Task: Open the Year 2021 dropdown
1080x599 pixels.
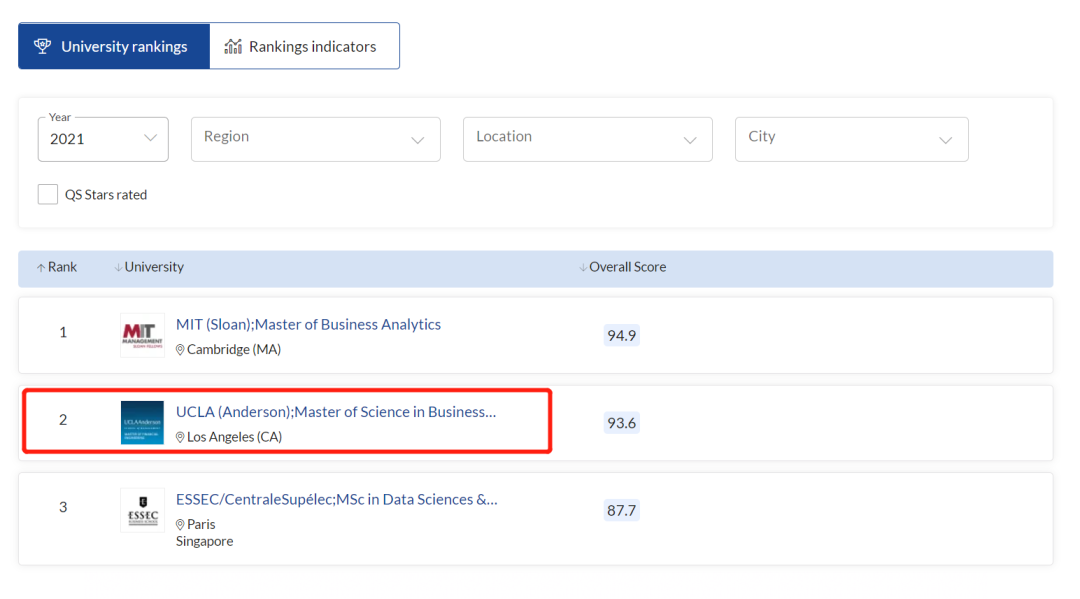Action: (x=103, y=139)
